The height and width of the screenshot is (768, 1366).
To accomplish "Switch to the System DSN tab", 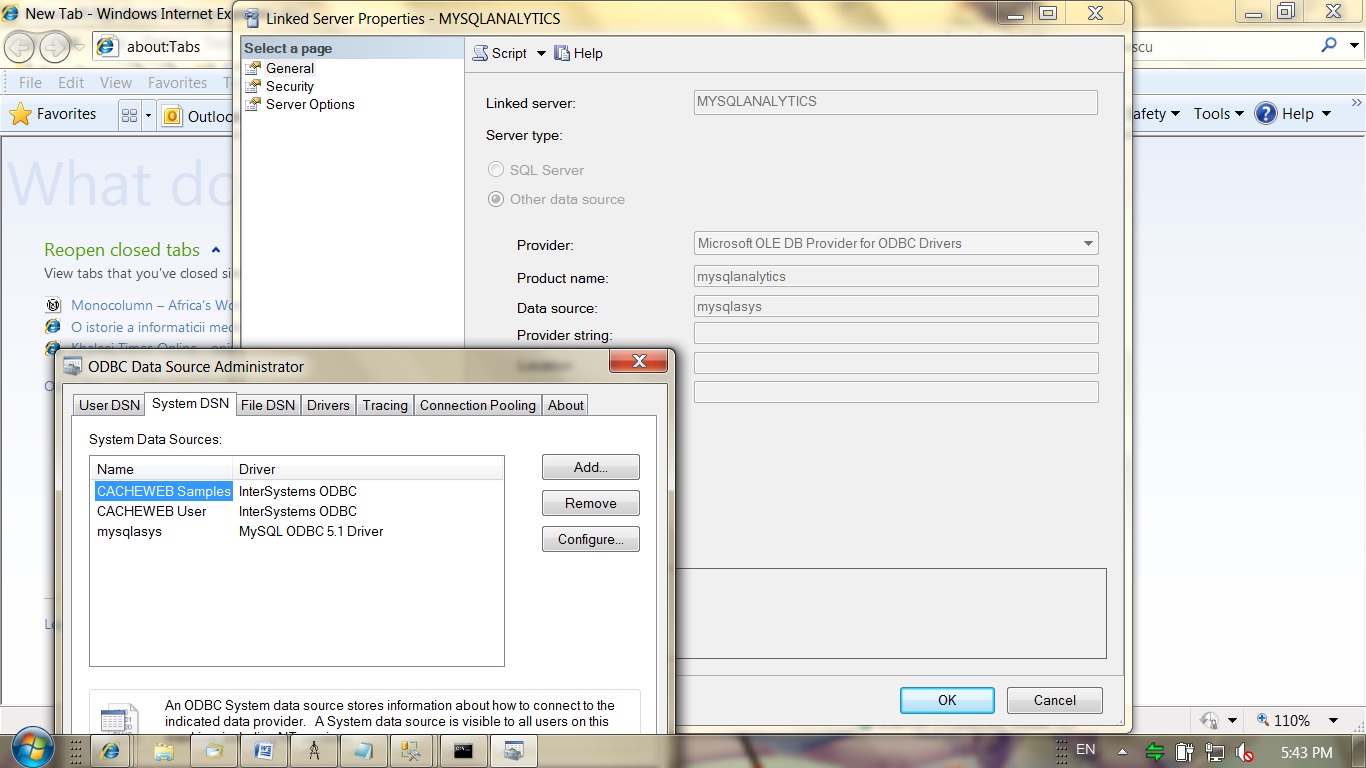I will point(190,403).
